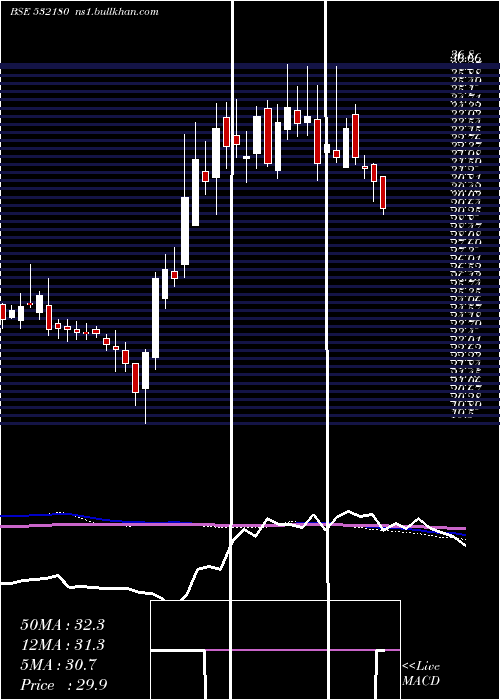Click the BSE 532180 ticker label

point(39,12)
